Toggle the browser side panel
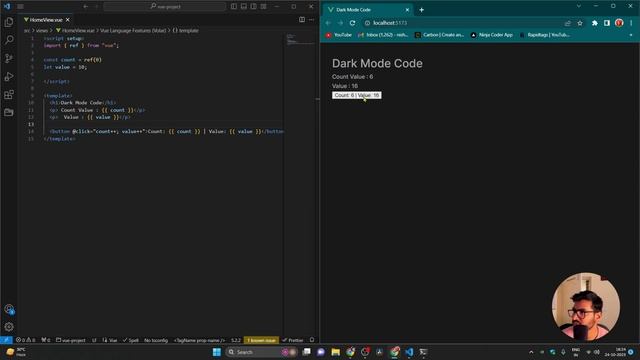Viewport: 640px width, 360px height. (607, 23)
